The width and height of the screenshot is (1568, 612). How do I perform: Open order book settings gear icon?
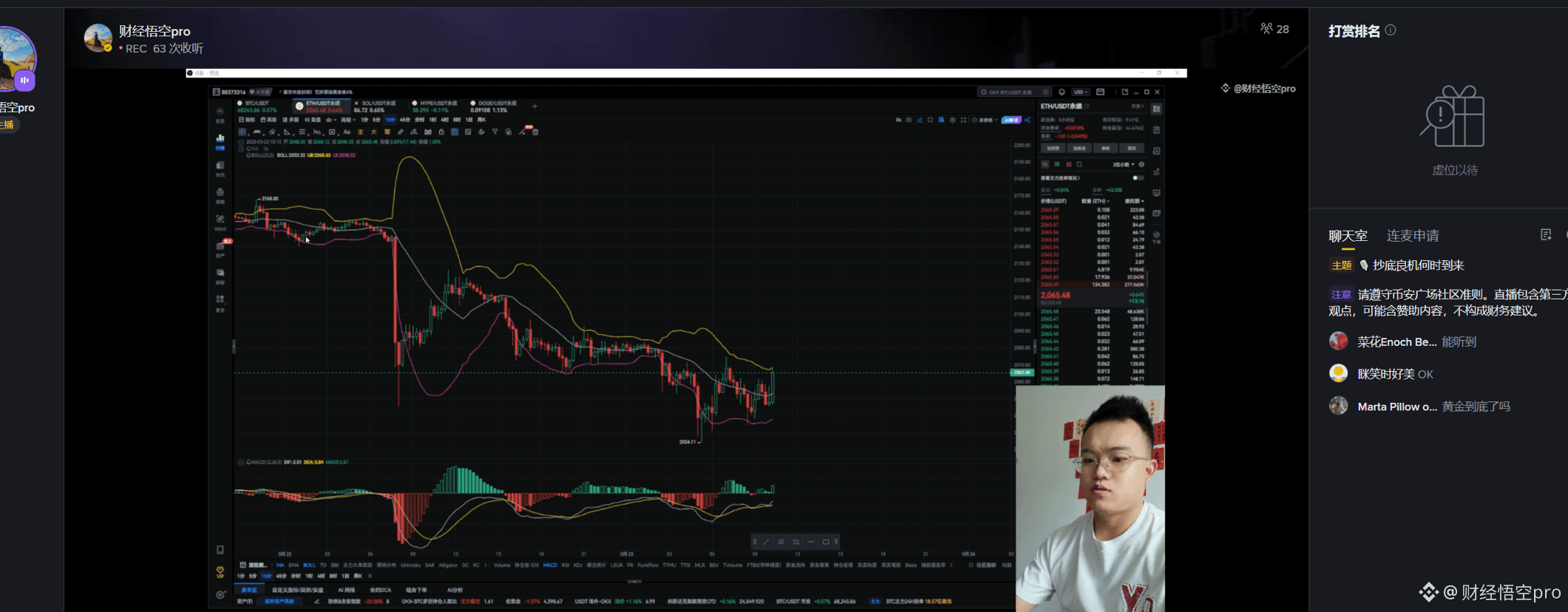(1141, 165)
